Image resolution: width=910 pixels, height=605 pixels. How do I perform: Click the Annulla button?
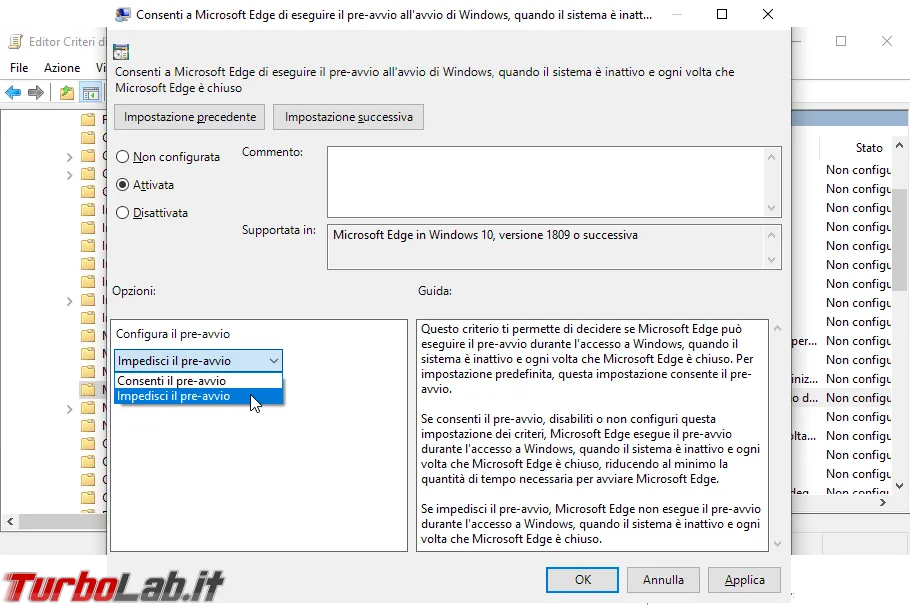click(x=663, y=579)
